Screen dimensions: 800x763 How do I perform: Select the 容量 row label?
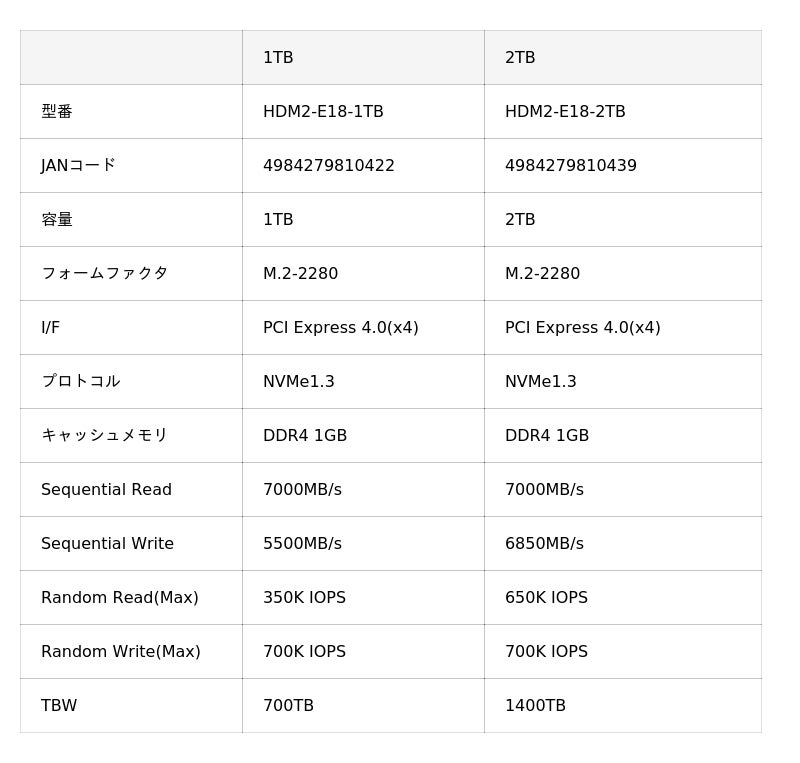tap(57, 220)
